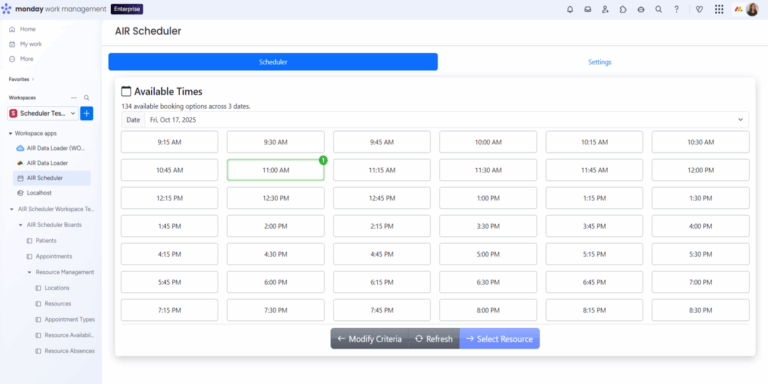Click the Refresh button

434,339
